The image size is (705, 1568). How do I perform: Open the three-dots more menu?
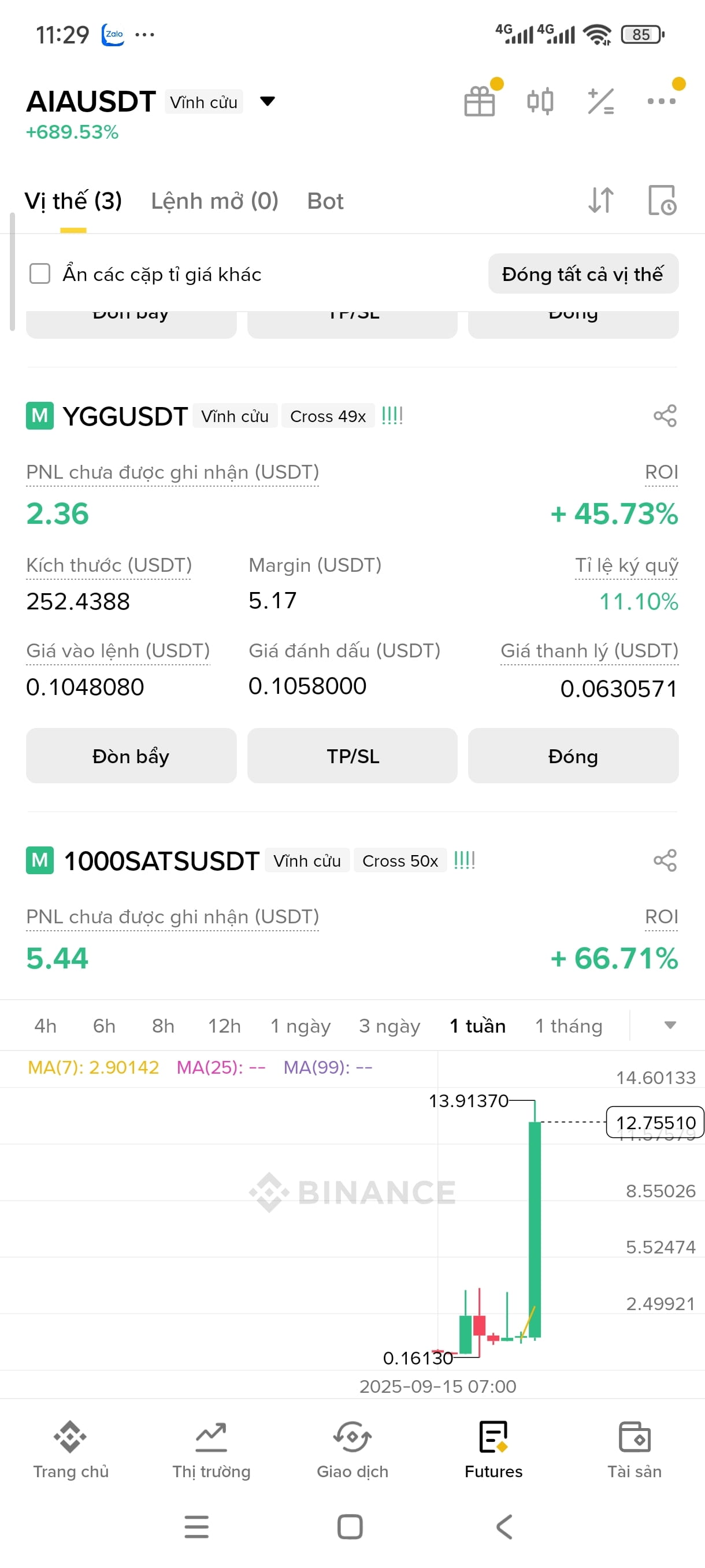[661, 101]
